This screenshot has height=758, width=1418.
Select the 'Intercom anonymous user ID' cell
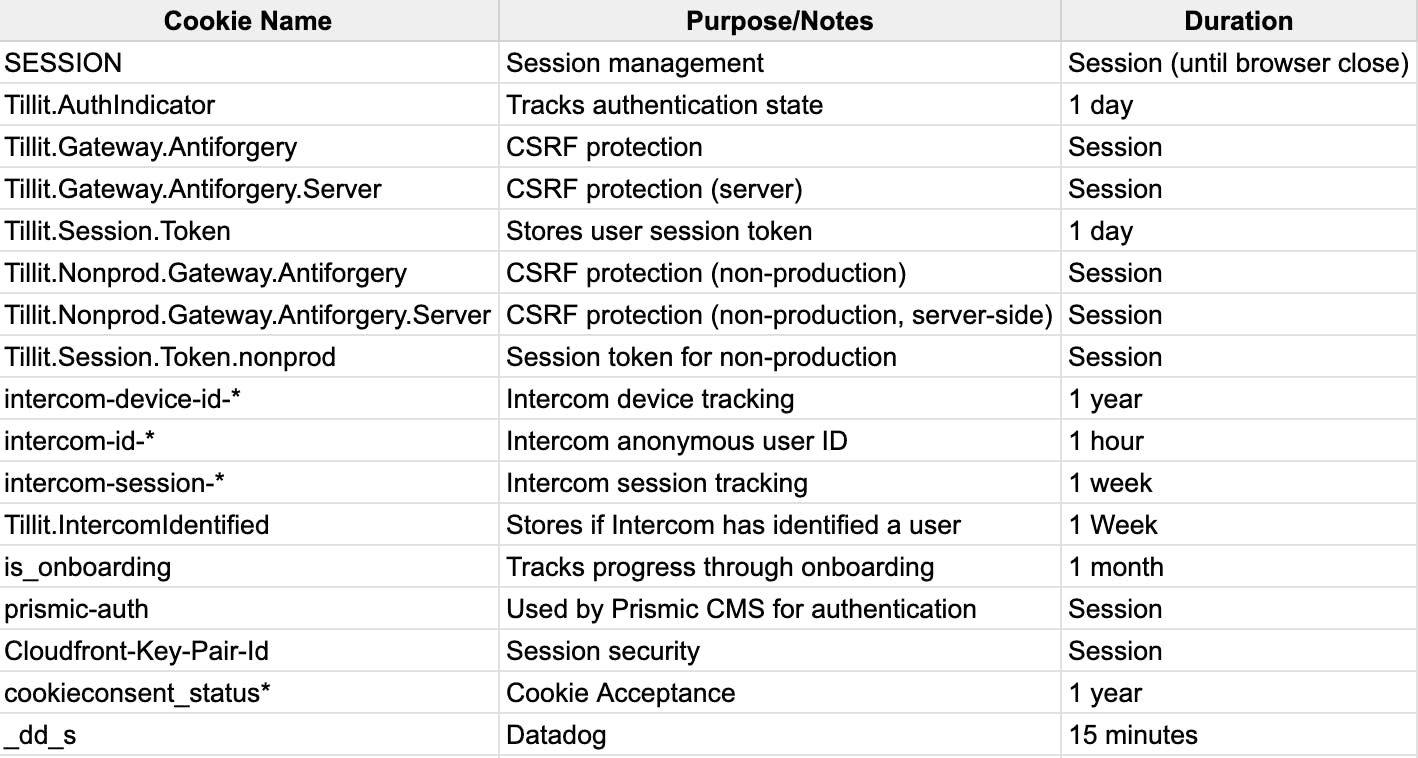point(780,441)
